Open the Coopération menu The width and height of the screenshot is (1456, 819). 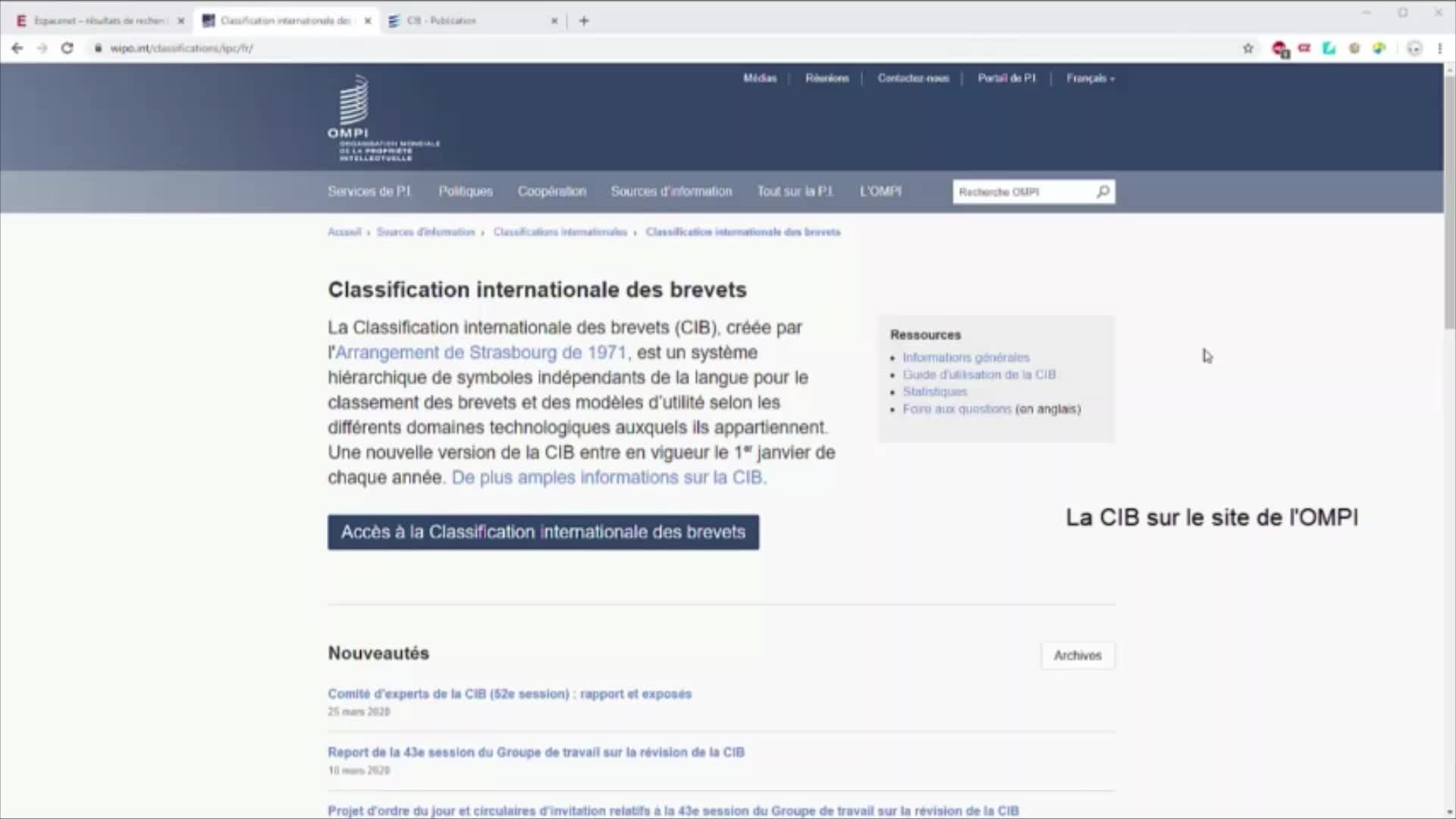552,191
